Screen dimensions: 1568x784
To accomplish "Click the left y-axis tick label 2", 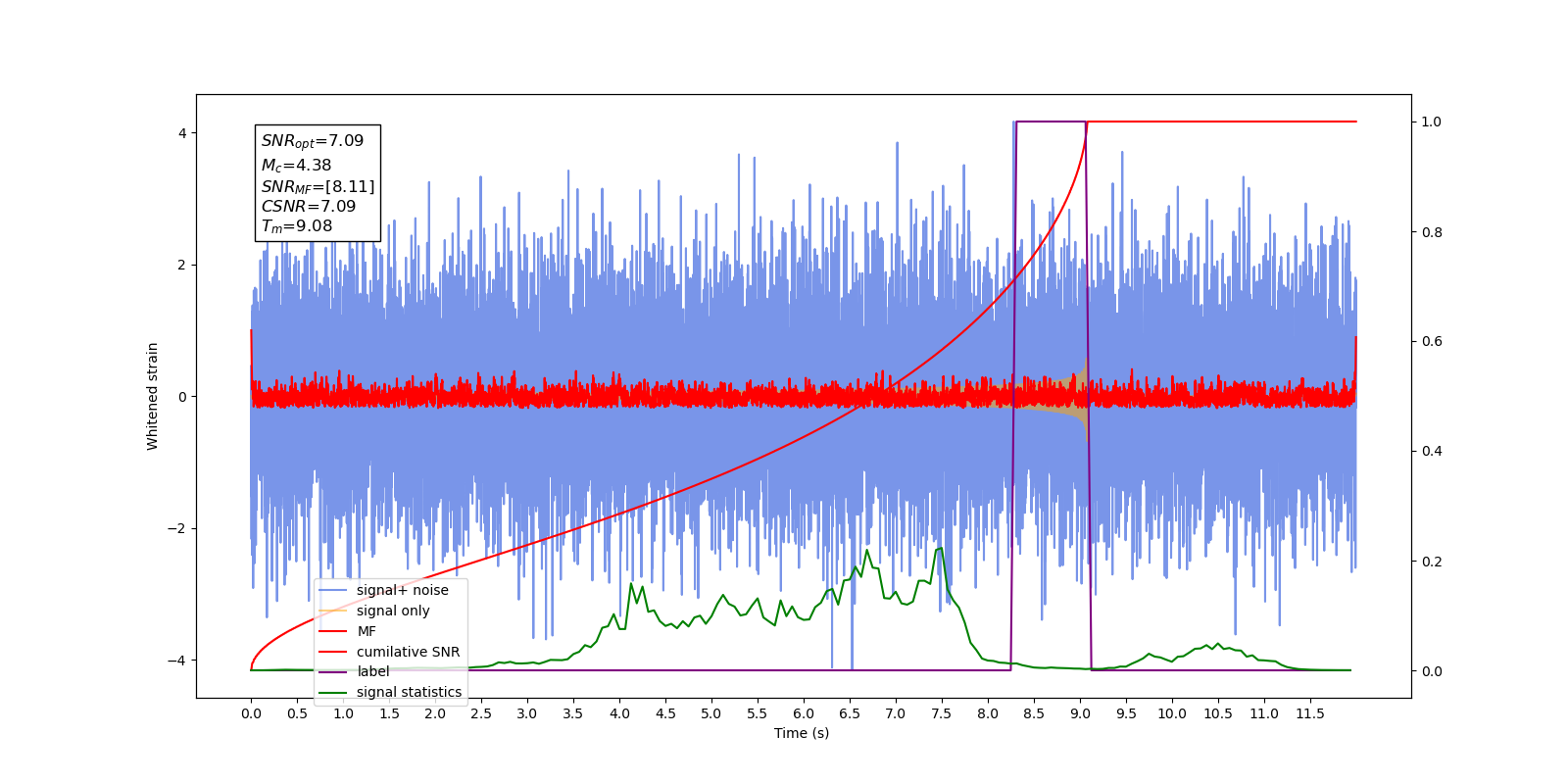I will [x=182, y=265].
